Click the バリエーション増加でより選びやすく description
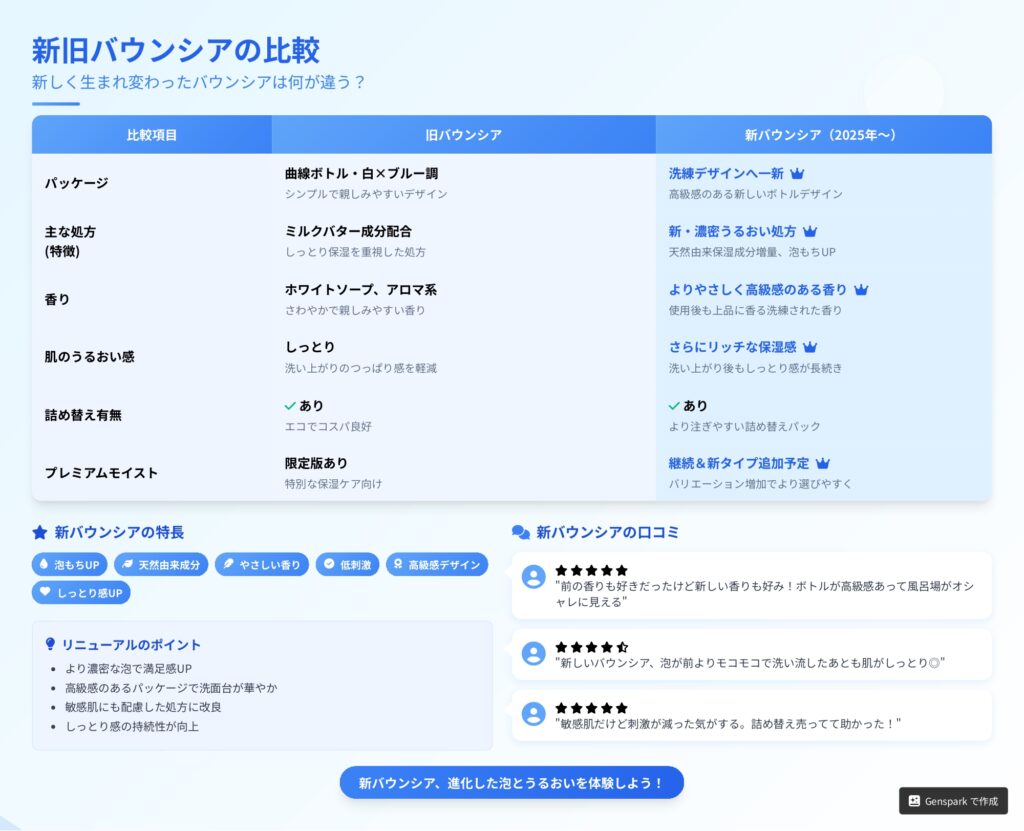The height and width of the screenshot is (831, 1024). coord(760,483)
